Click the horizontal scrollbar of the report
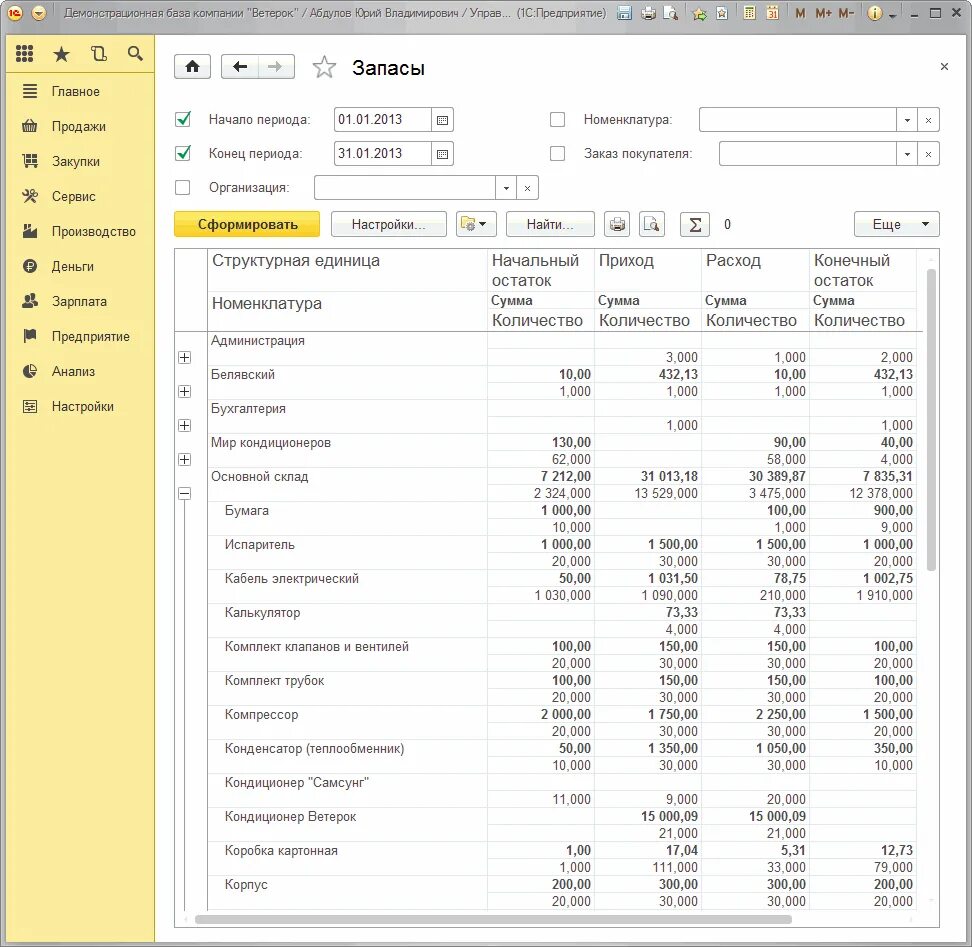Screen dimensions: 972x947 coord(493,920)
